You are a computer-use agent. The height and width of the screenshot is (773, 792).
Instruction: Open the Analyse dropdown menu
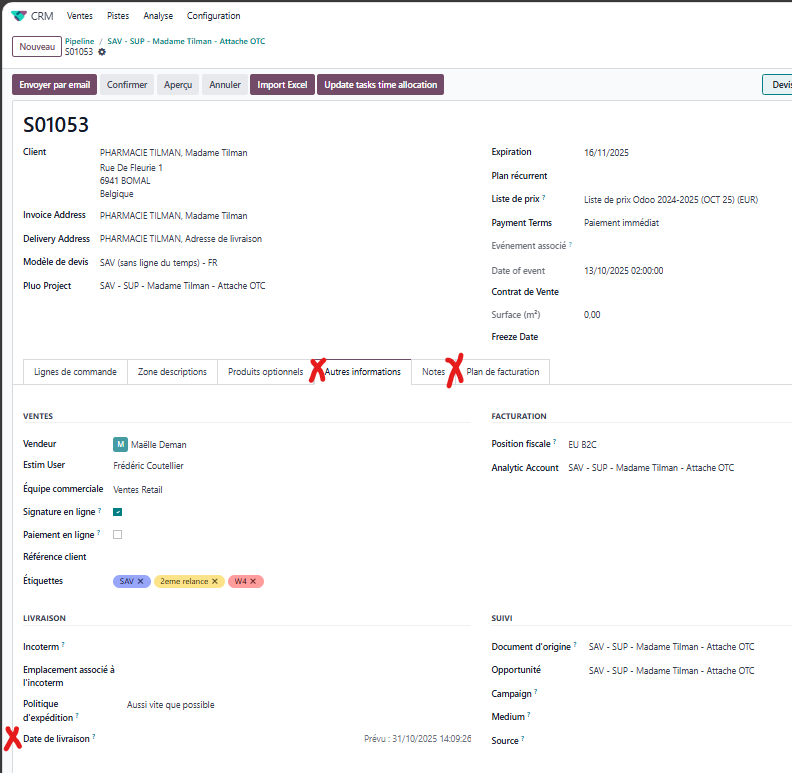(x=158, y=16)
